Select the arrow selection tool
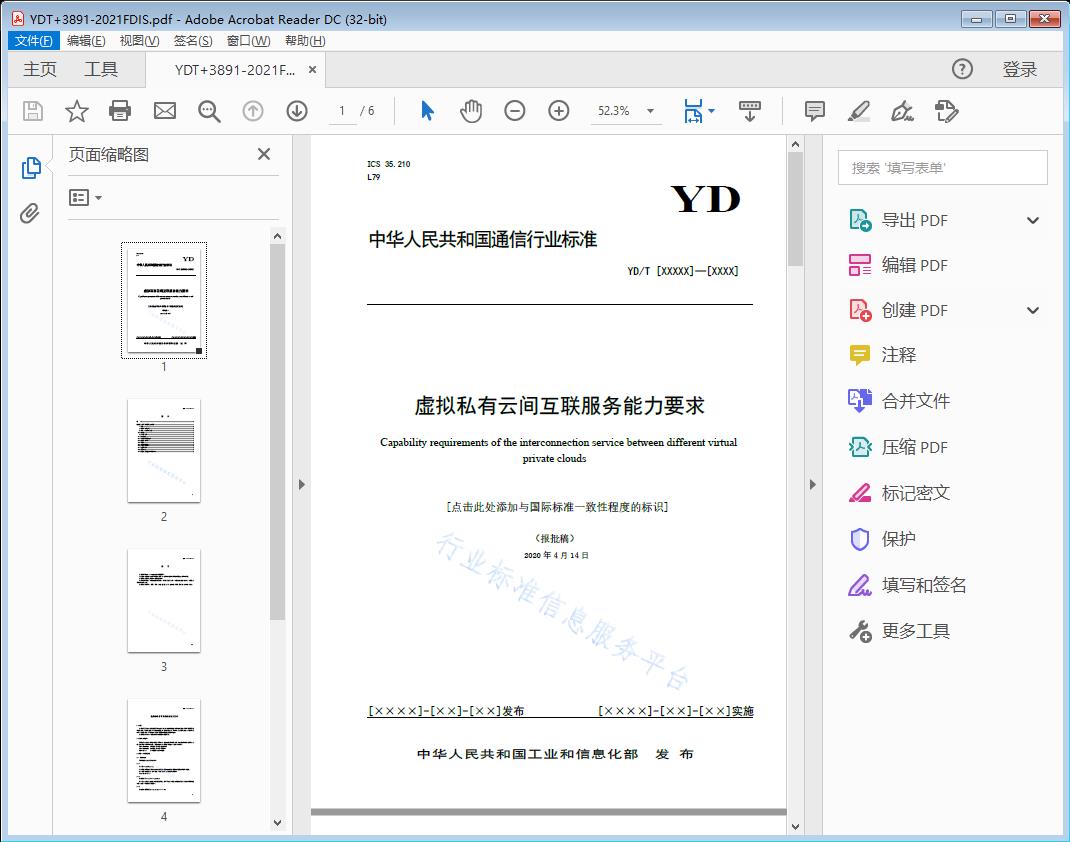The height and width of the screenshot is (842, 1070). (425, 111)
